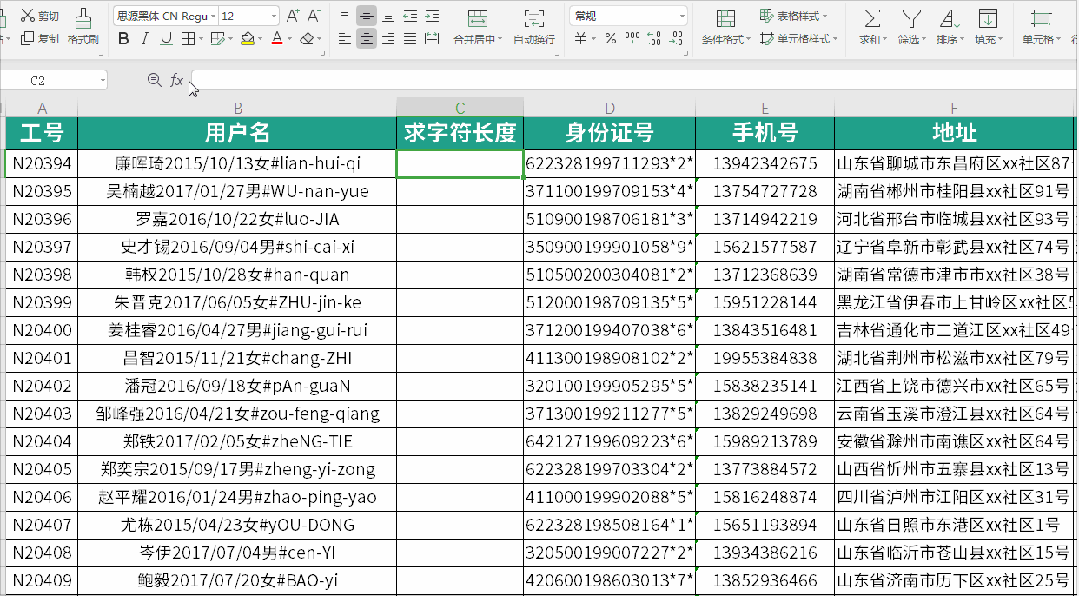Expand the fill color dropdown arrow
Image resolution: width=1079 pixels, height=596 pixels.
[x=261, y=40]
